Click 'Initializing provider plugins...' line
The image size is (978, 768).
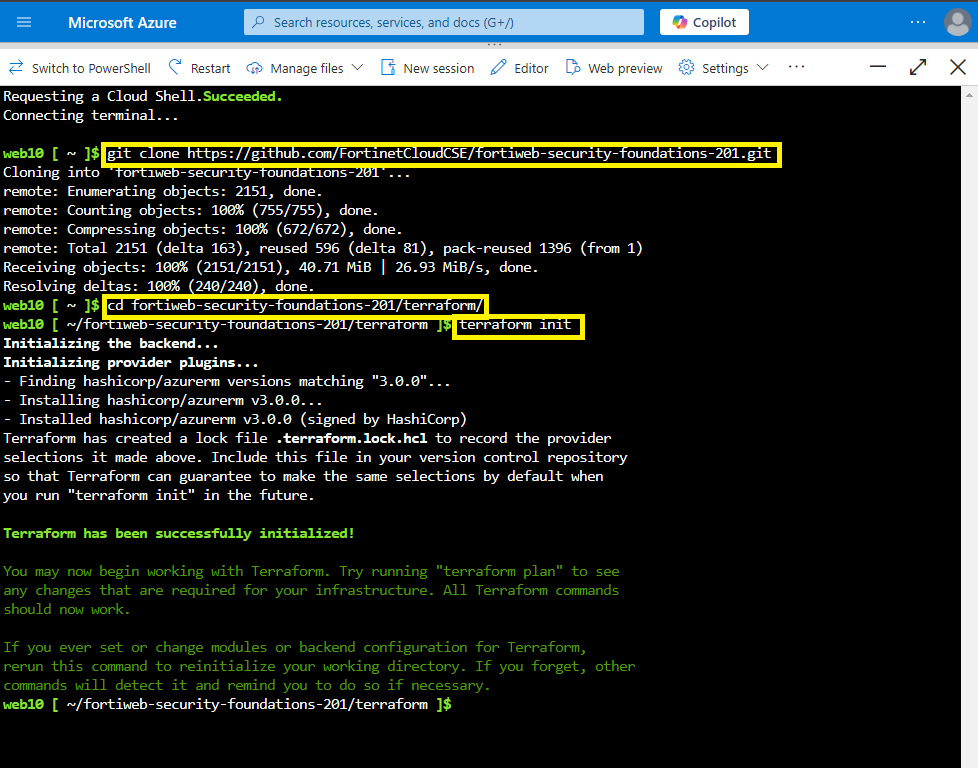[x=131, y=362]
